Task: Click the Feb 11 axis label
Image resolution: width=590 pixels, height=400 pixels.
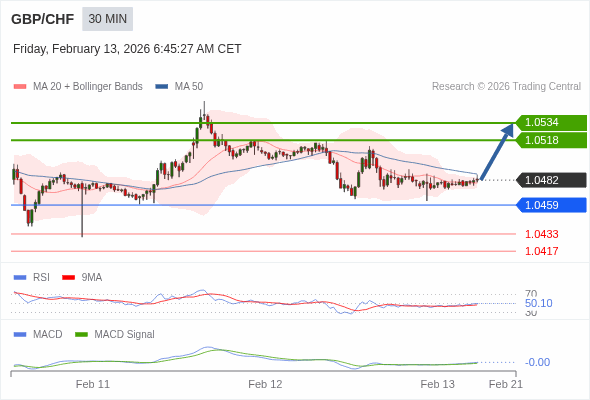Action: (x=93, y=384)
